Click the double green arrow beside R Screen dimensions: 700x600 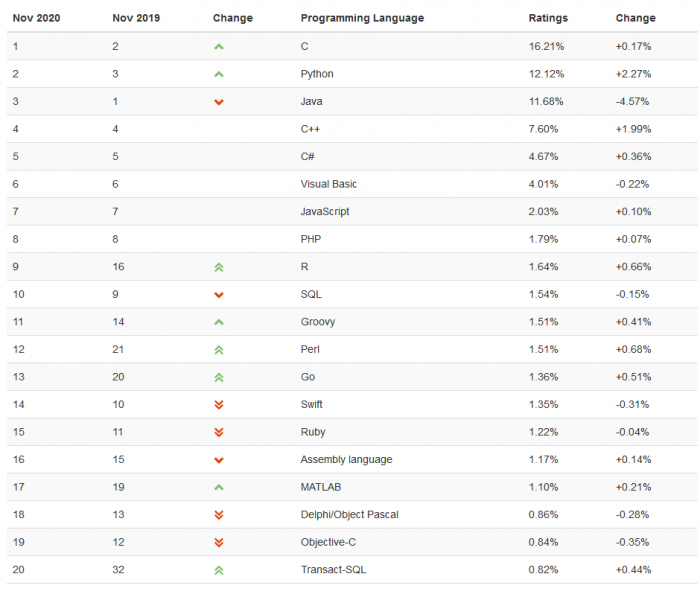218,267
